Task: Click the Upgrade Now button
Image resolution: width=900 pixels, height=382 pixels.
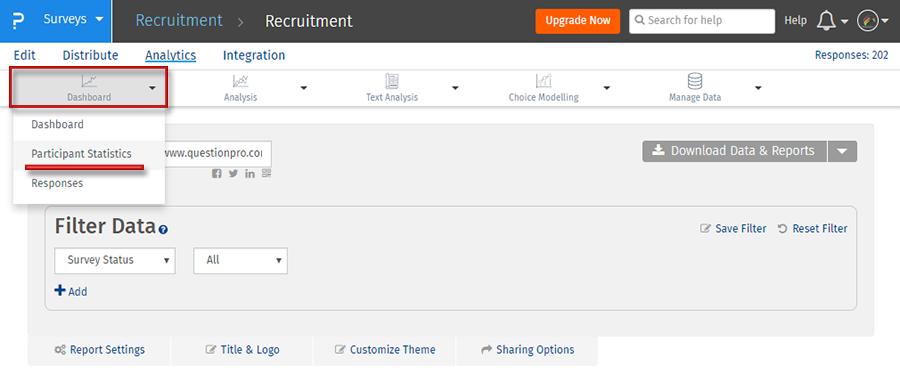Action: click(x=577, y=21)
